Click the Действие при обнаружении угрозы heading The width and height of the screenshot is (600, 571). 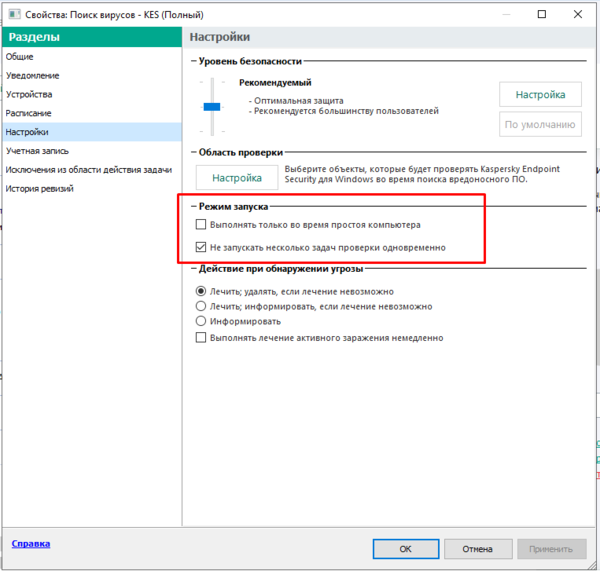pos(280,269)
